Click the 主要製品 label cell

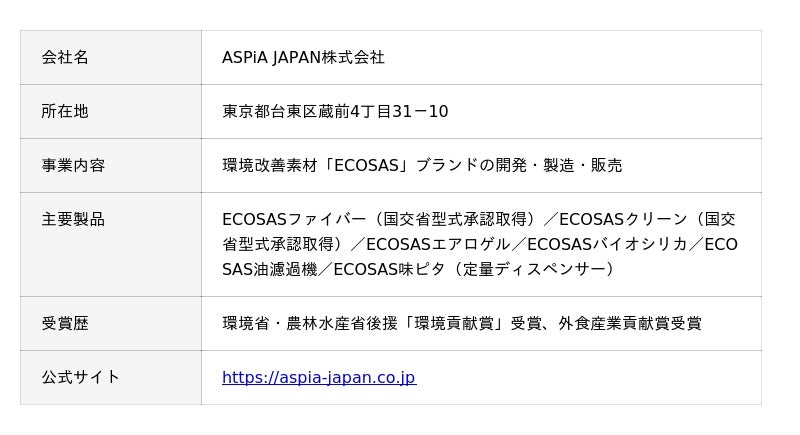pyautogui.click(x=73, y=220)
